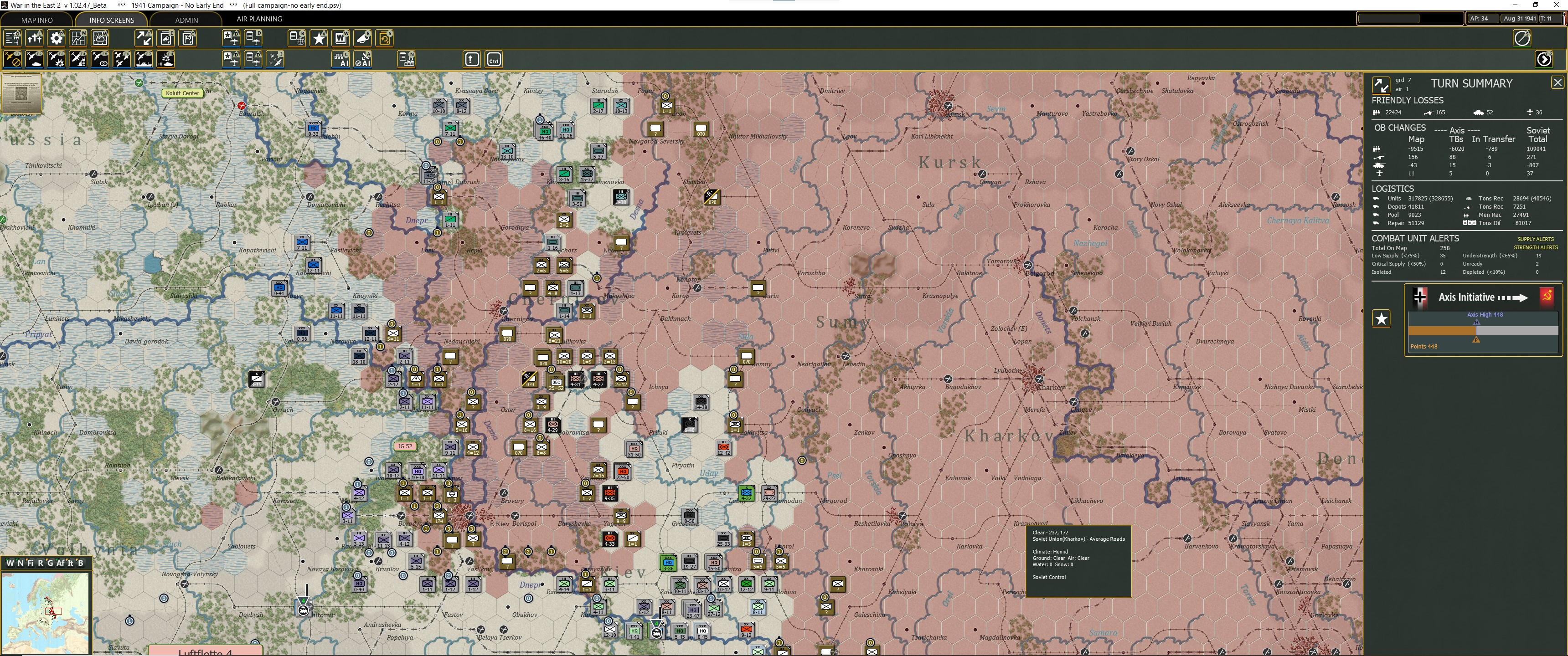
Task: Toggle the Shift key lock button
Action: click(x=472, y=59)
